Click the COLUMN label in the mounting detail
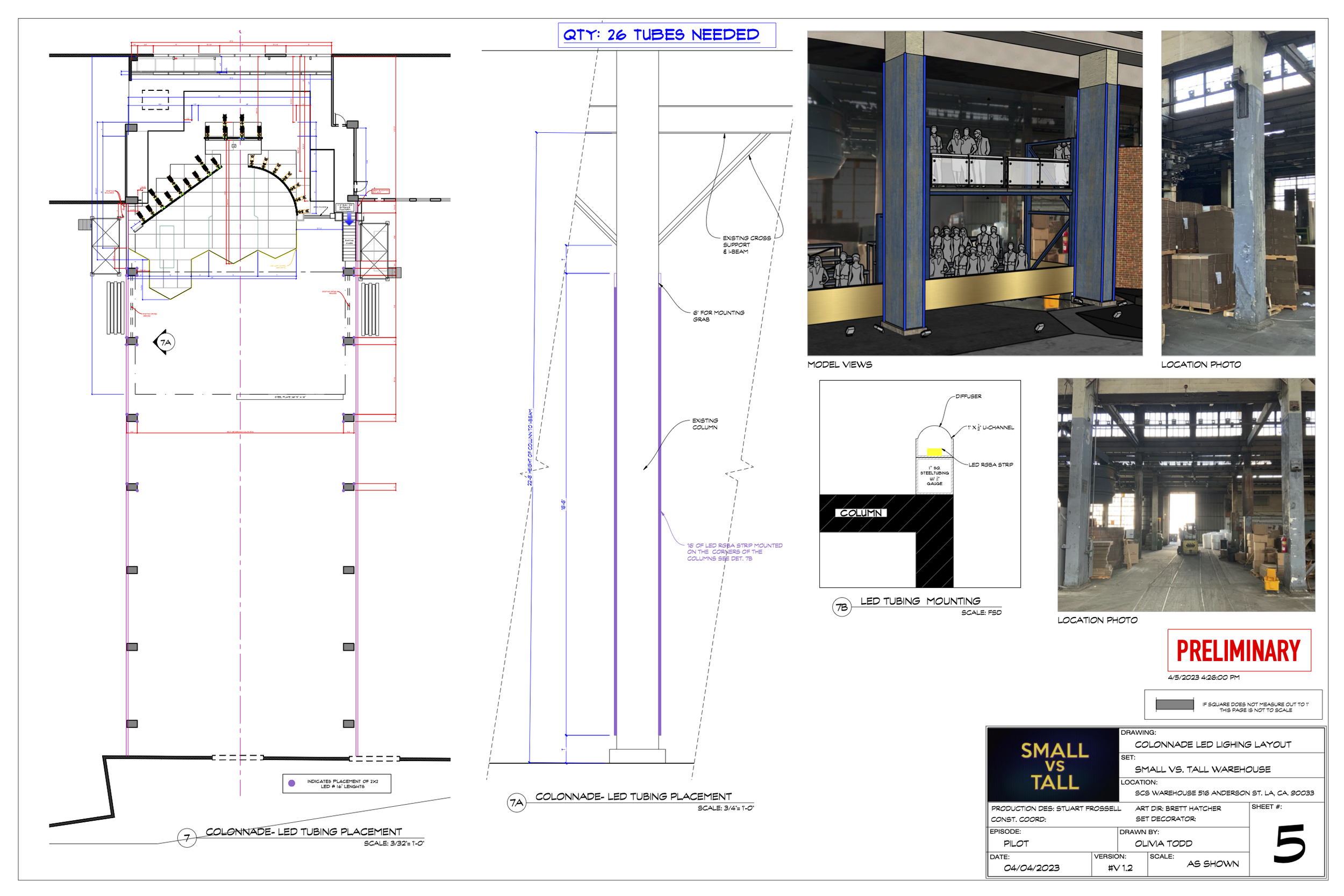1344x896 pixels. pyautogui.click(x=861, y=513)
